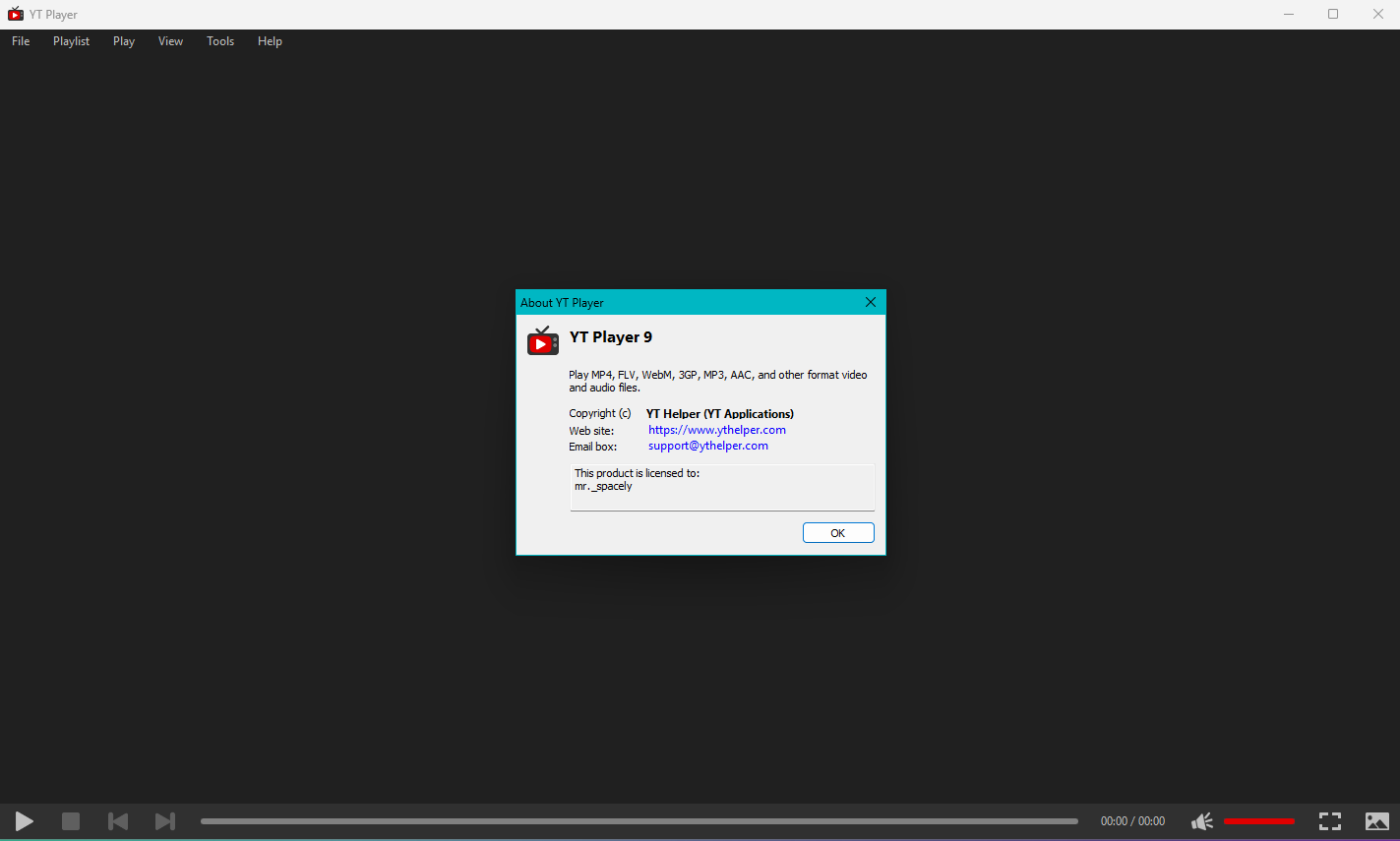The image size is (1400, 841).
Task: Open the File menu
Action: click(x=21, y=41)
